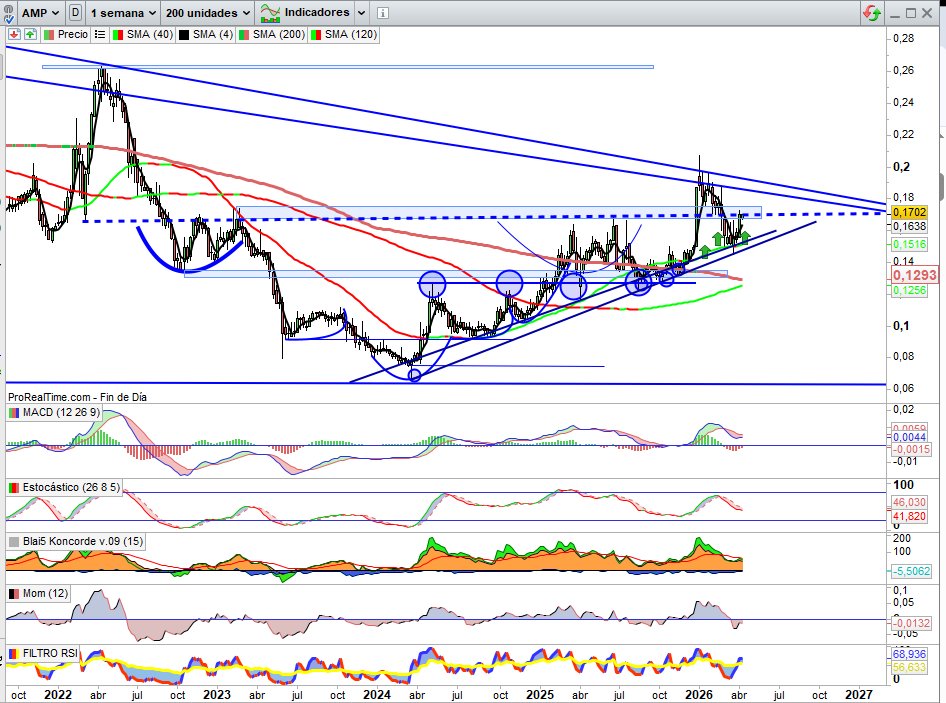
Task: Click the 2022 label on time axis
Action: click(x=58, y=695)
